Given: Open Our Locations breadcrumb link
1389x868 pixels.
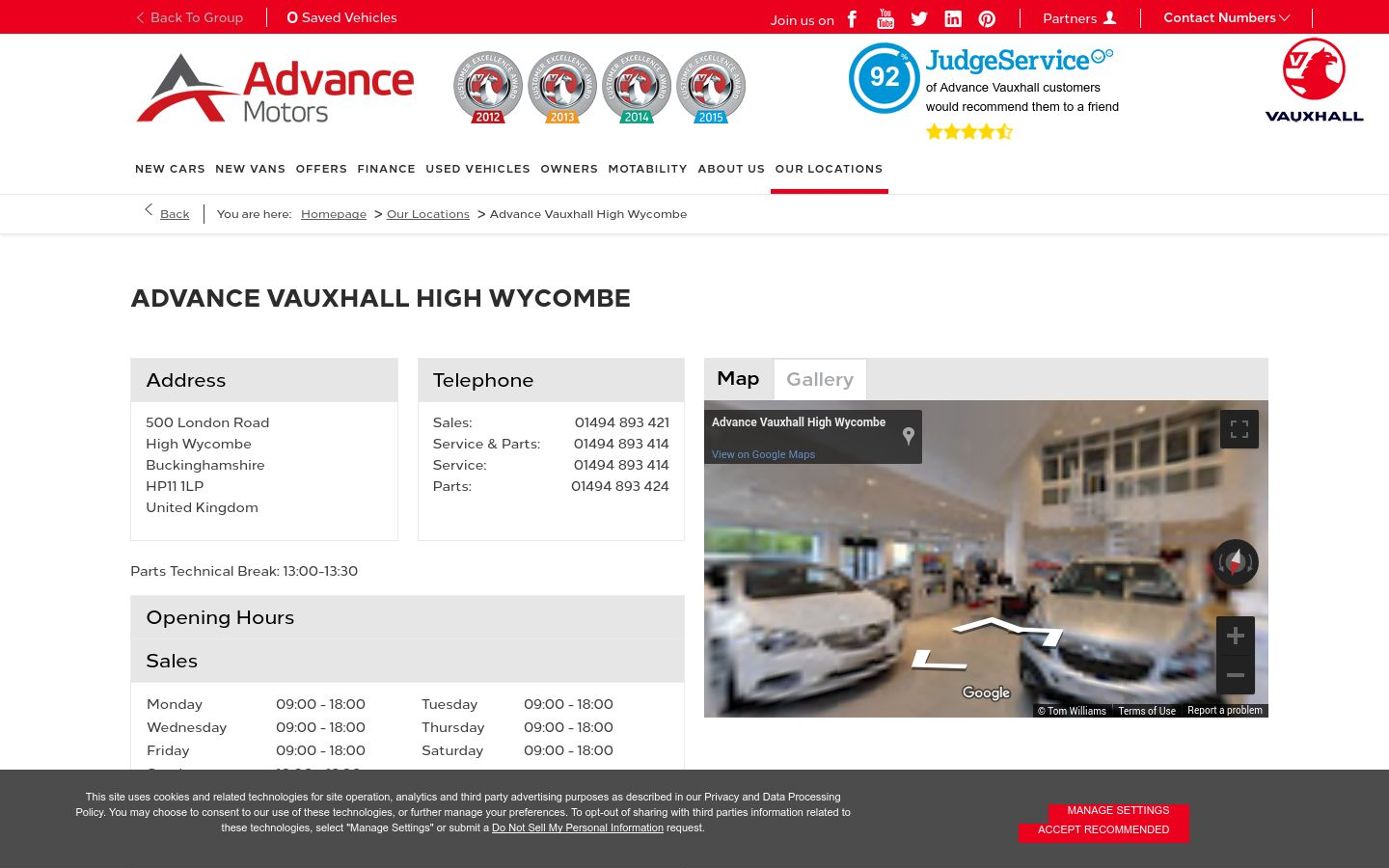Looking at the screenshot, I should tap(428, 214).
